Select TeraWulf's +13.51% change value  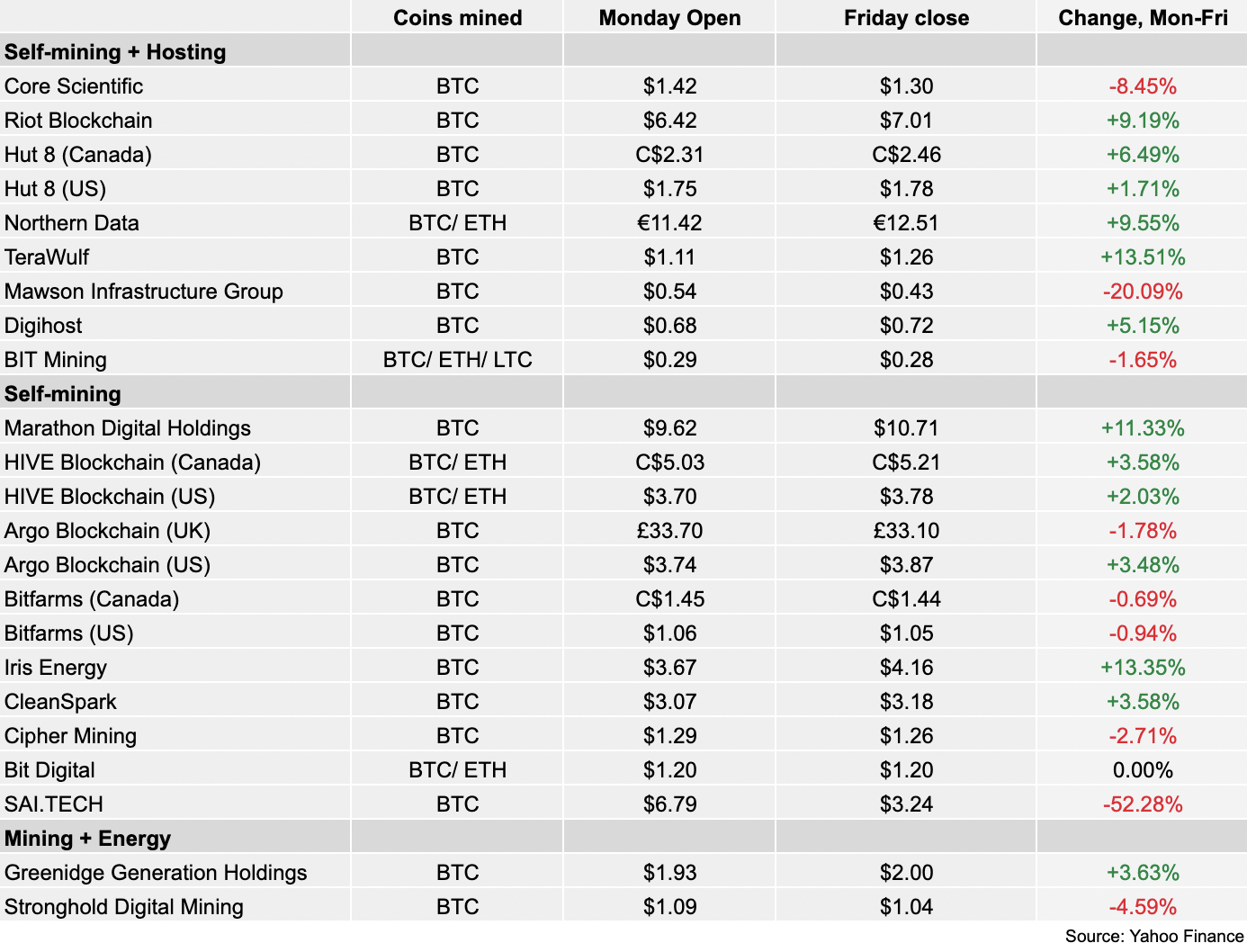[1143, 257]
